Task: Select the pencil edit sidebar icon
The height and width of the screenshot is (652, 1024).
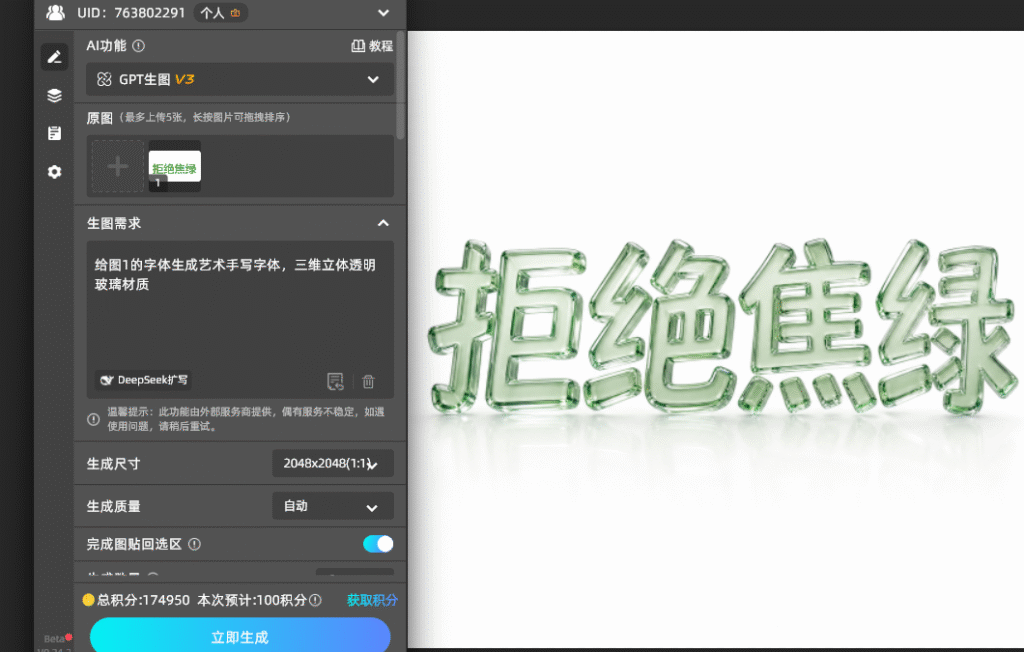Action: point(54,57)
